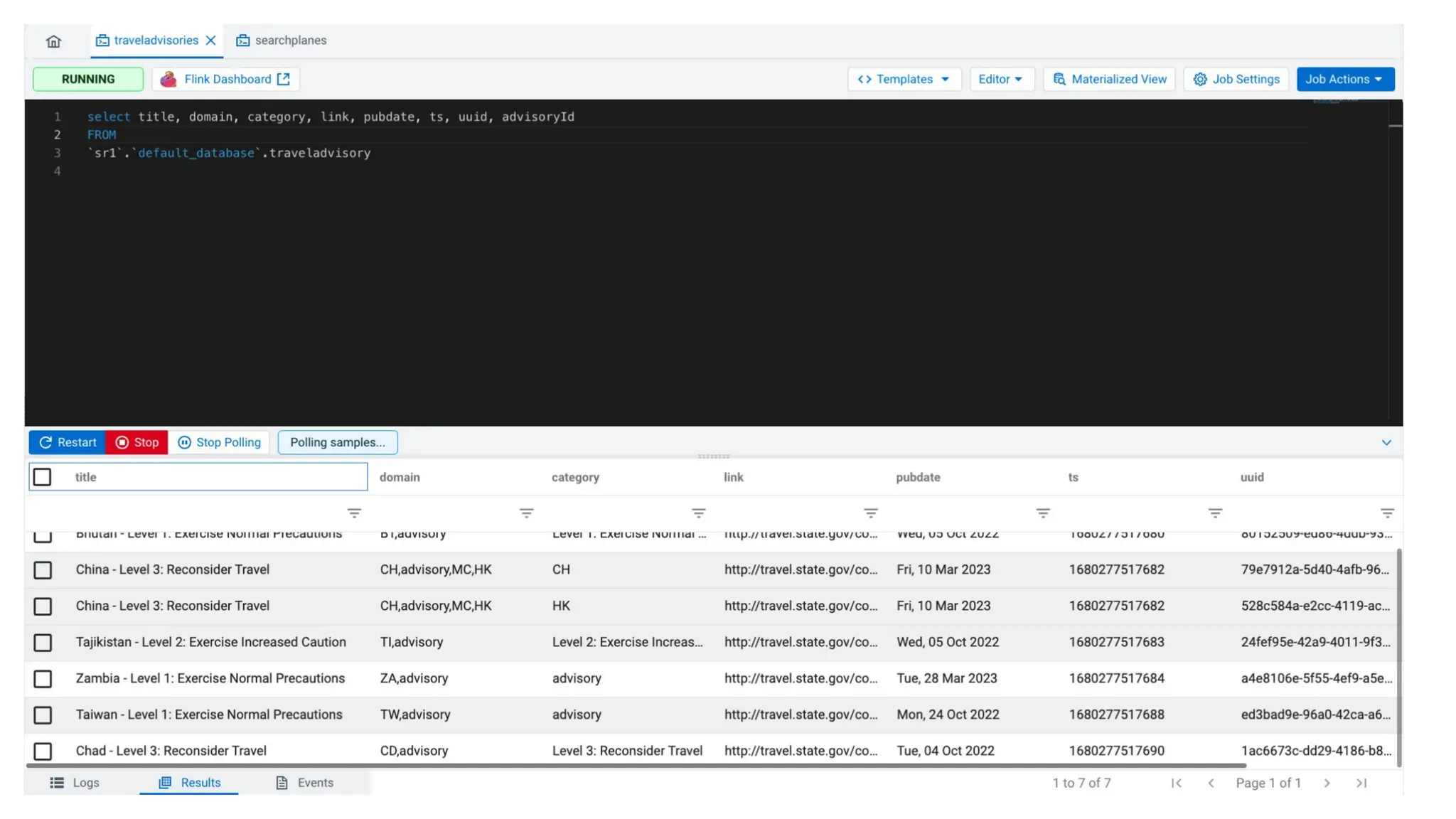Click the Tajikistan title cell
Image resolution: width=1456 pixels, height=819 pixels.
pos(211,642)
